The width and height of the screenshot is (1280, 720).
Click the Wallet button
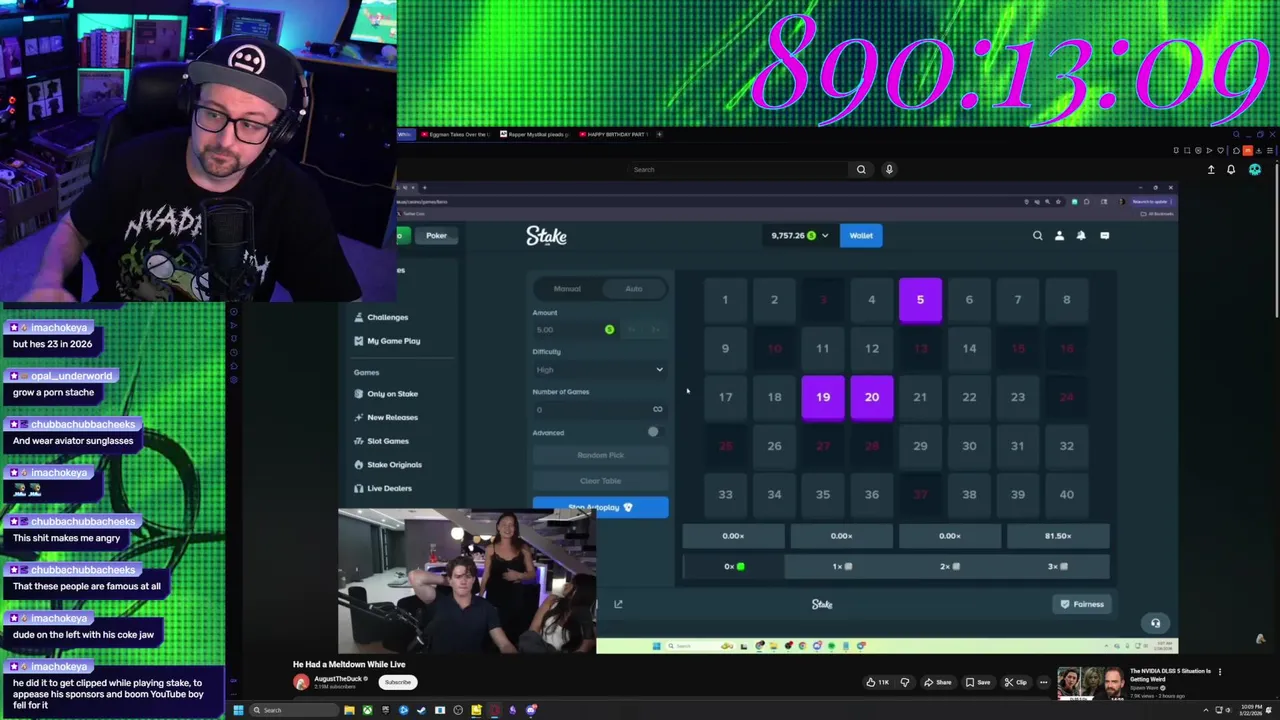click(861, 236)
